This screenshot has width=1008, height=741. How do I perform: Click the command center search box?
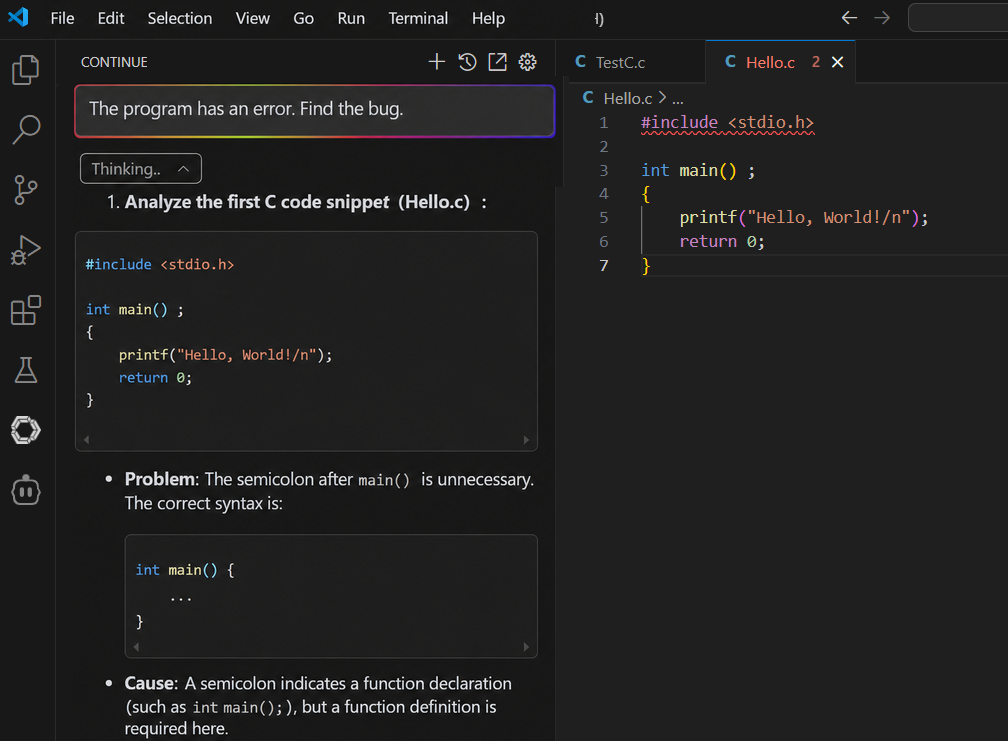coord(958,18)
